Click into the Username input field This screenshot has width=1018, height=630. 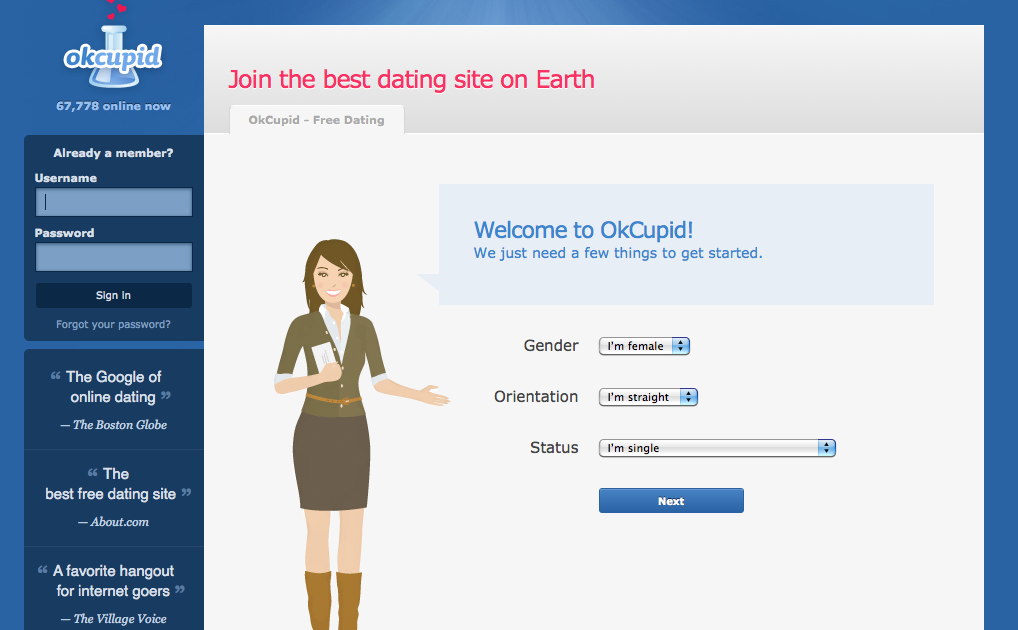tap(112, 202)
